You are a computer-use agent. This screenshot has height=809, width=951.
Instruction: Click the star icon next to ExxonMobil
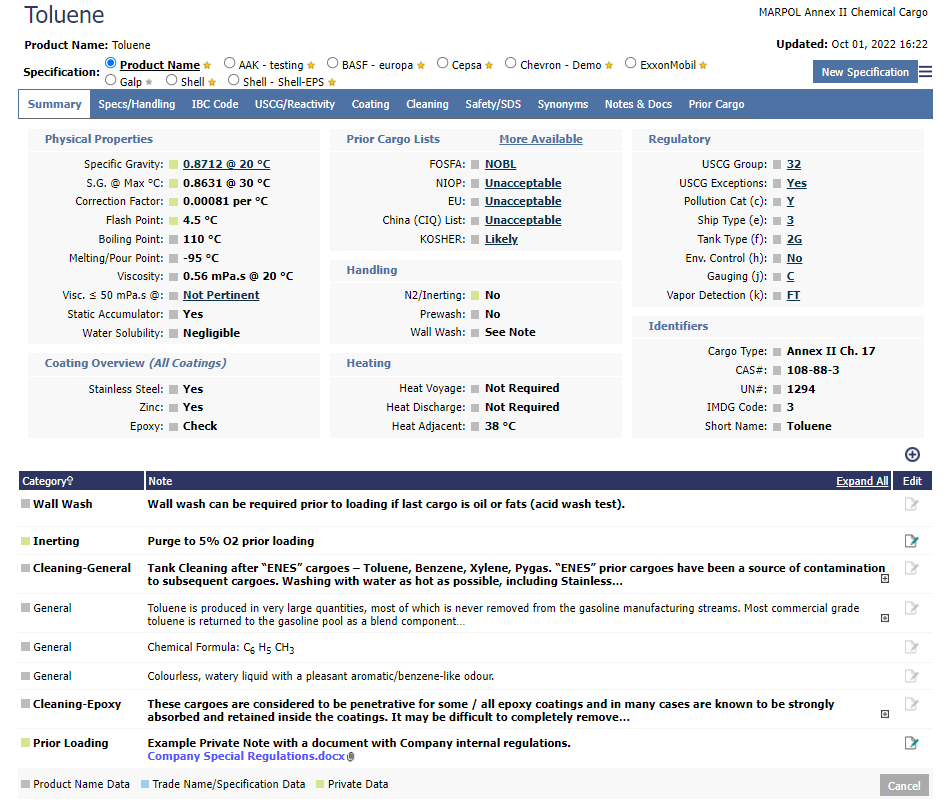(x=703, y=63)
